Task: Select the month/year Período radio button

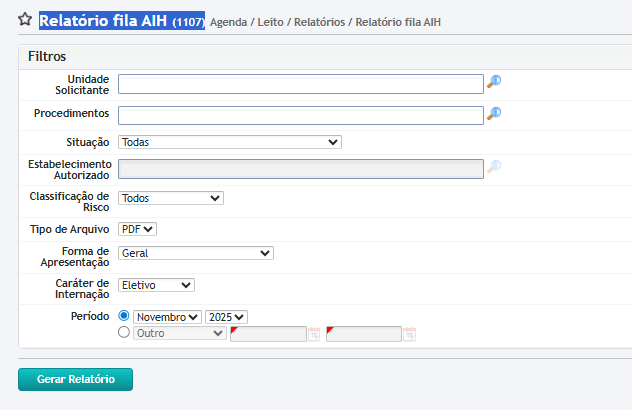Action: click(x=124, y=316)
